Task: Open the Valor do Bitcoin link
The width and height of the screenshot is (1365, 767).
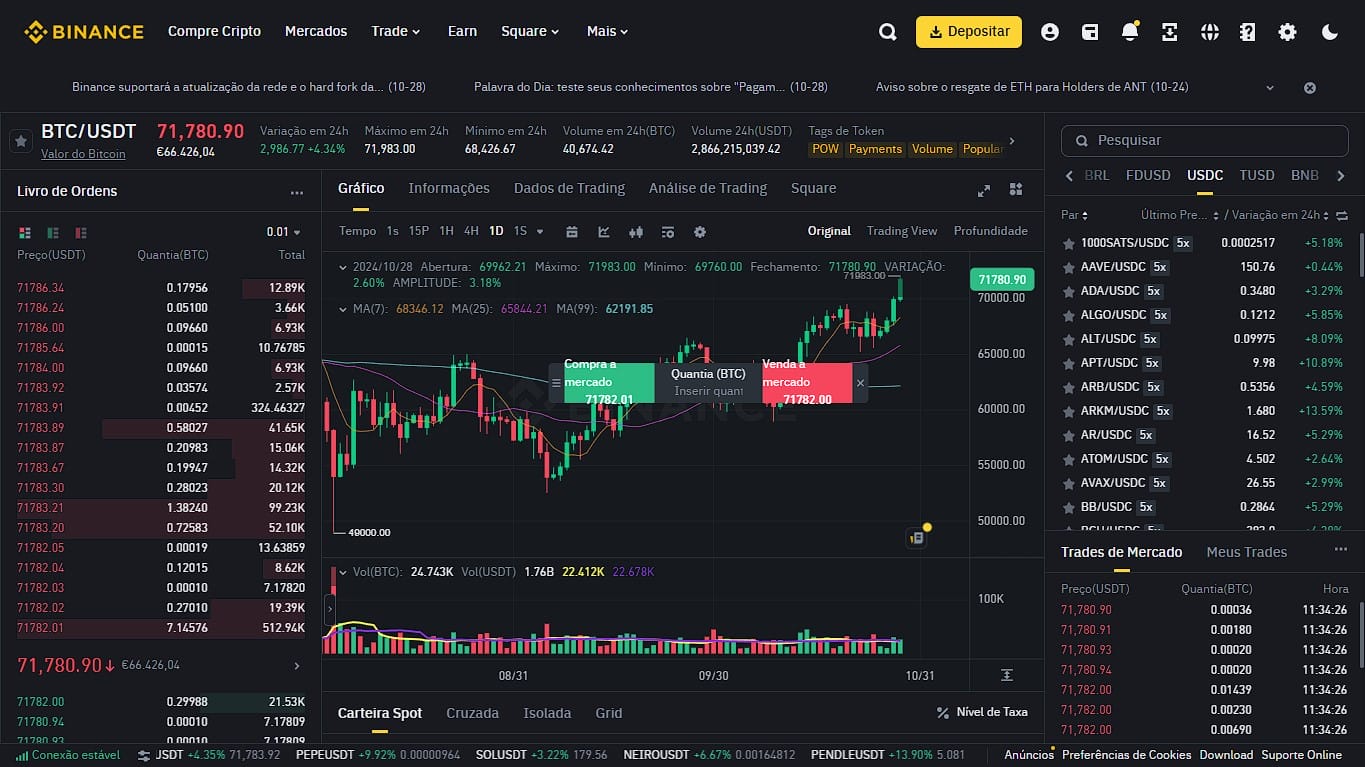Action: tap(83, 154)
